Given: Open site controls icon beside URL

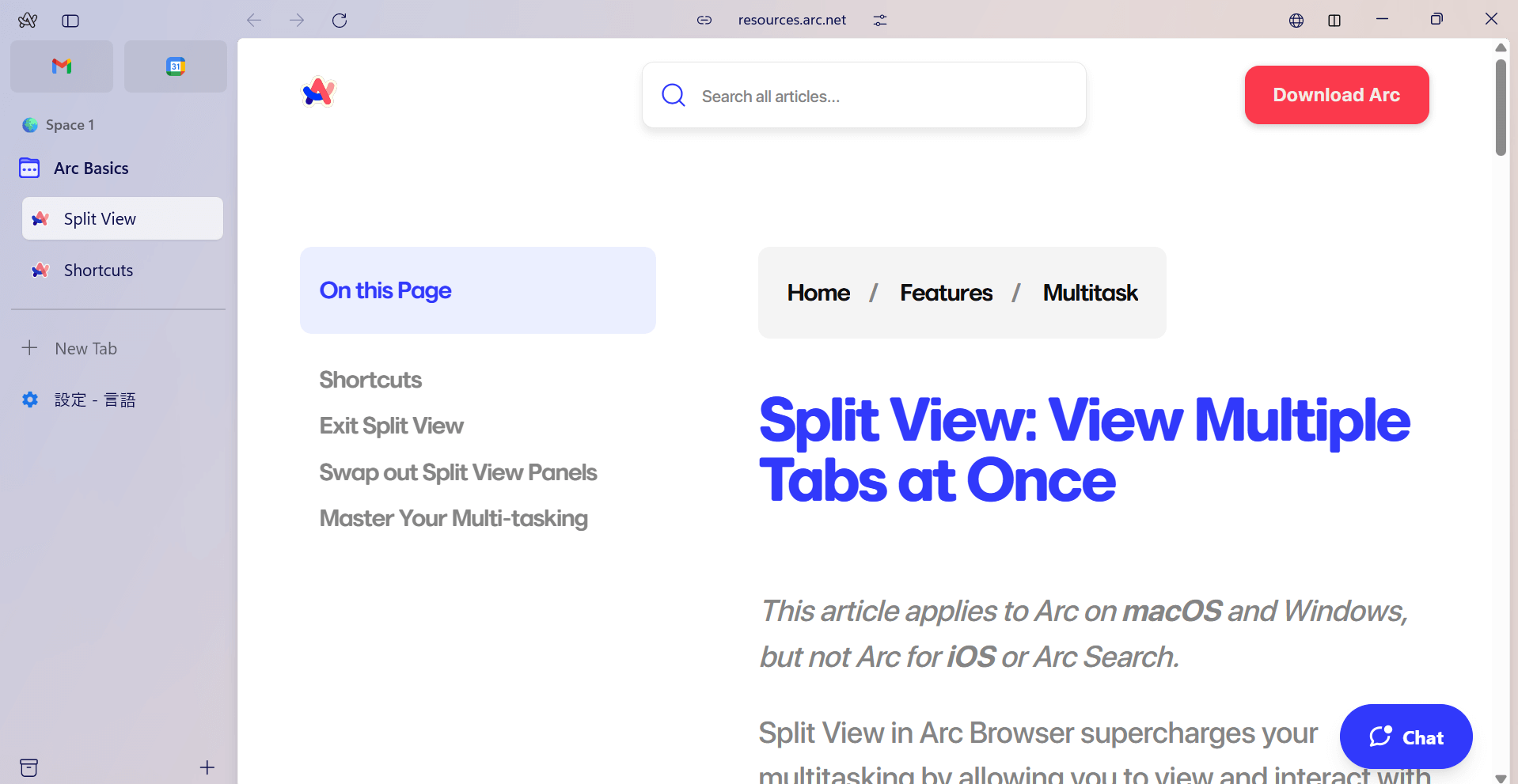Looking at the screenshot, I should coord(880,21).
